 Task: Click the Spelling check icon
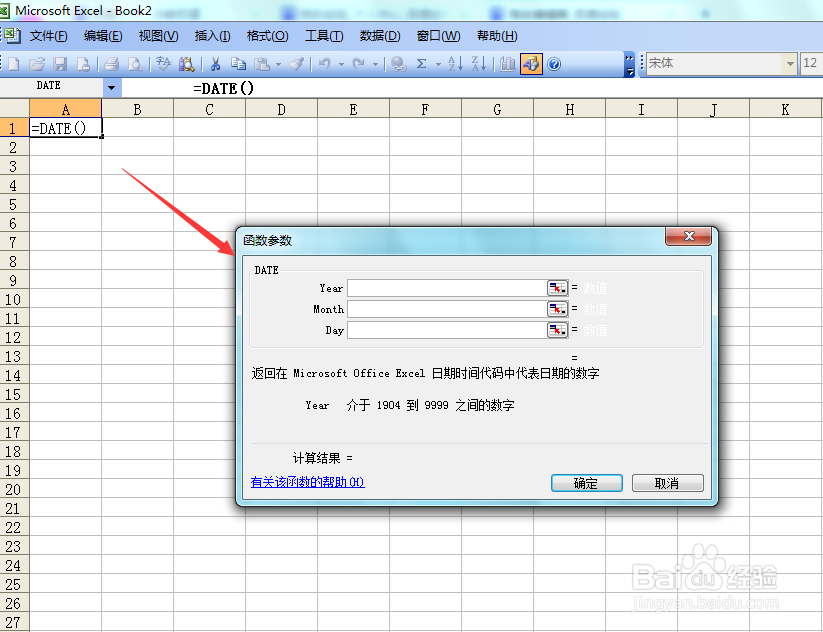coord(163,64)
